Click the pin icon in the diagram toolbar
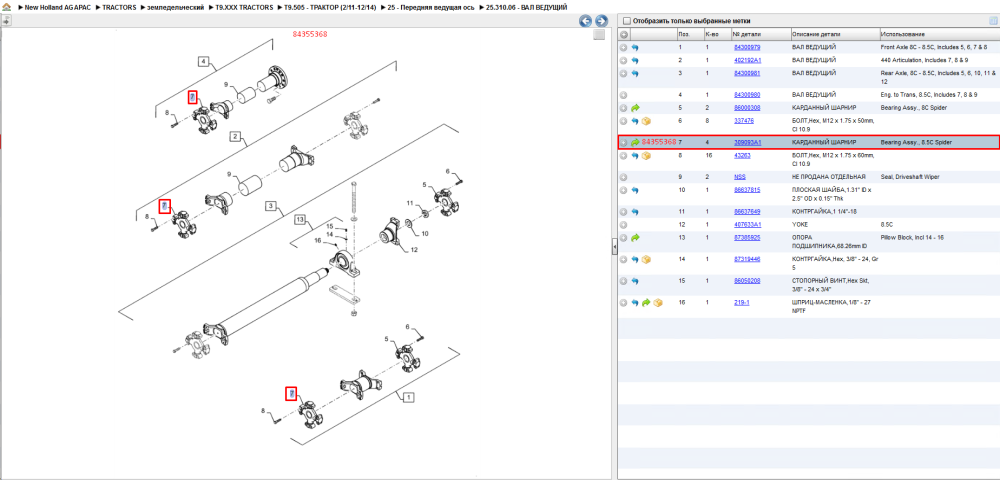The width and height of the screenshot is (1000, 480). point(6,20)
